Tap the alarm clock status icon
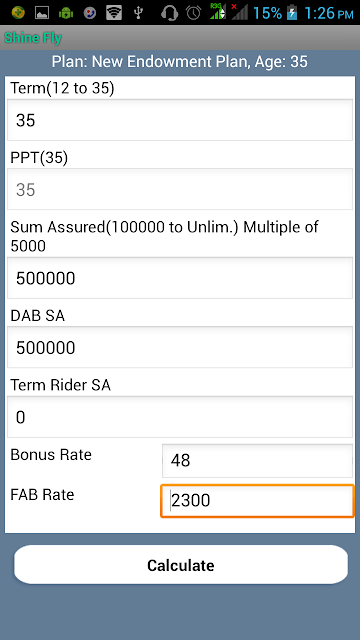This screenshot has height=640, width=360. (x=193, y=13)
